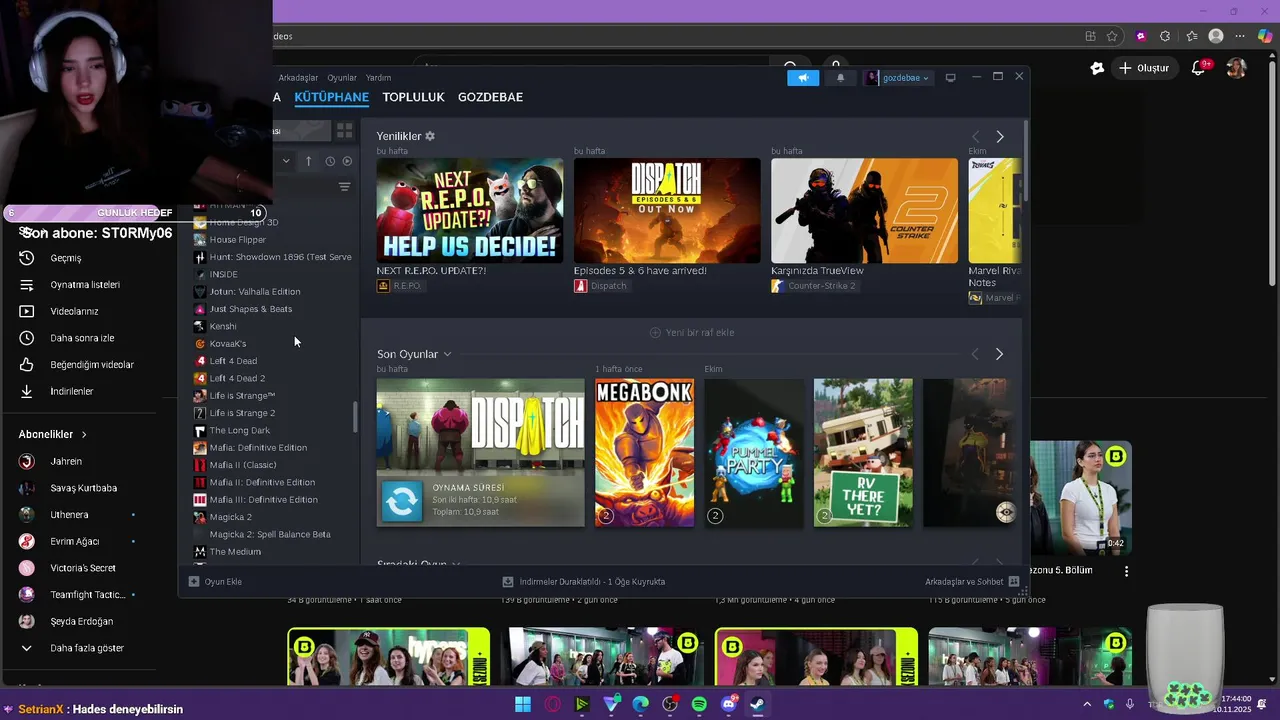The width and height of the screenshot is (1280, 720).
Task: Click the R.E.P.O. game logo under news card
Action: 383,286
